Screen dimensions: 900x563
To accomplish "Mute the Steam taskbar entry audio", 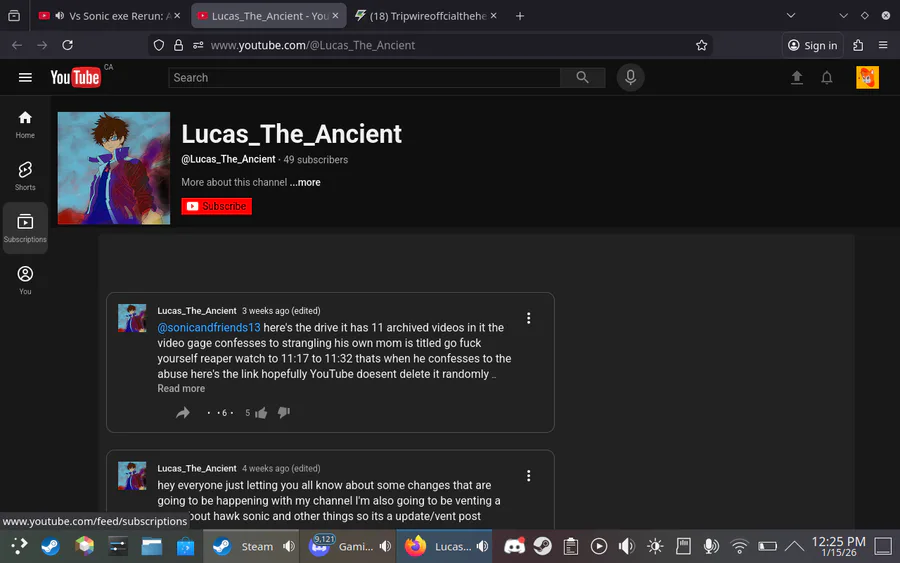I will point(289,546).
